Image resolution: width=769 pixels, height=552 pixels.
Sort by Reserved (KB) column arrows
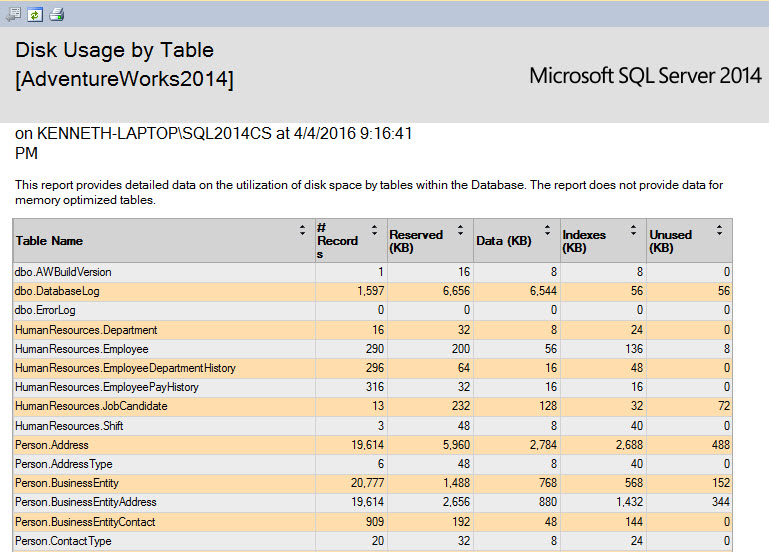460,230
